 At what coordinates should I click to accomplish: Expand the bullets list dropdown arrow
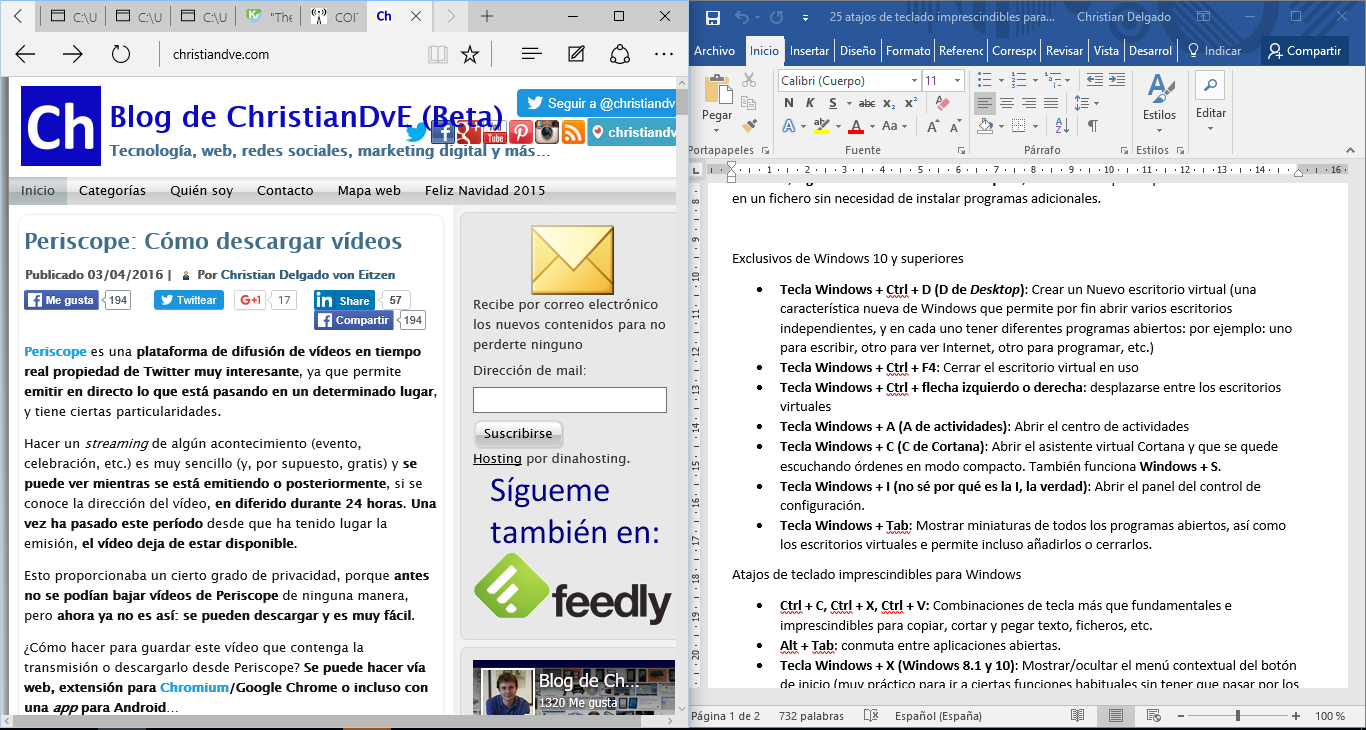tap(1001, 80)
